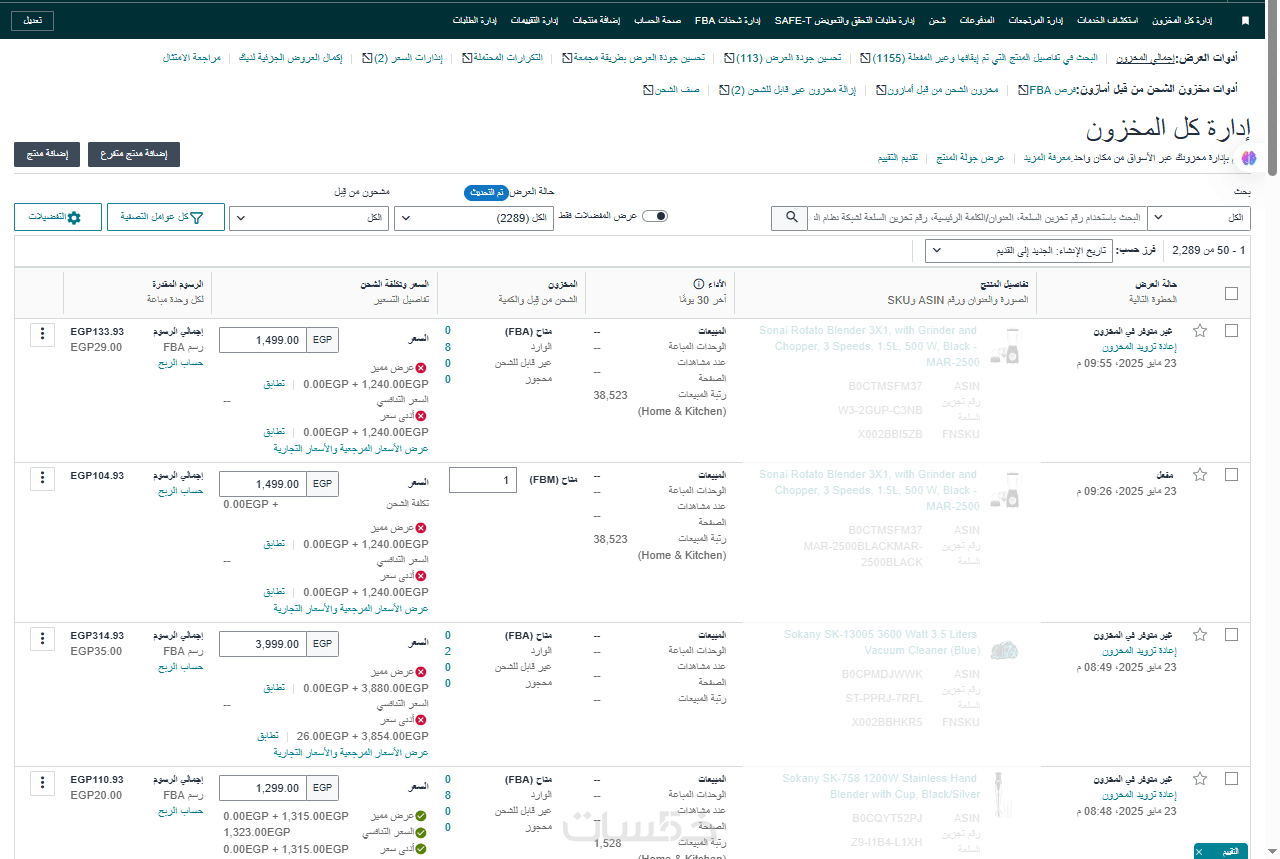Open the Add Products menu (إضافة منتجات)
The height and width of the screenshot is (859, 1280).
point(597,20)
